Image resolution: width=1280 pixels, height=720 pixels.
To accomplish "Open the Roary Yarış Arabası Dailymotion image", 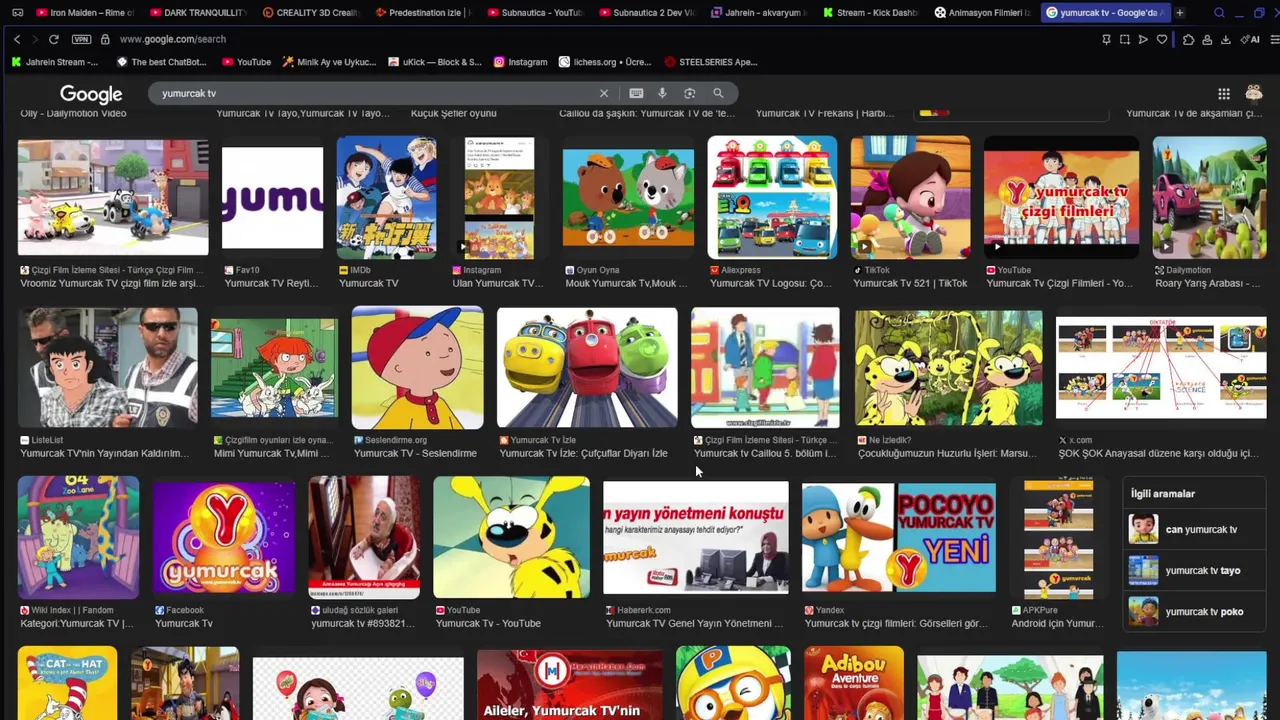I will [x=1210, y=197].
